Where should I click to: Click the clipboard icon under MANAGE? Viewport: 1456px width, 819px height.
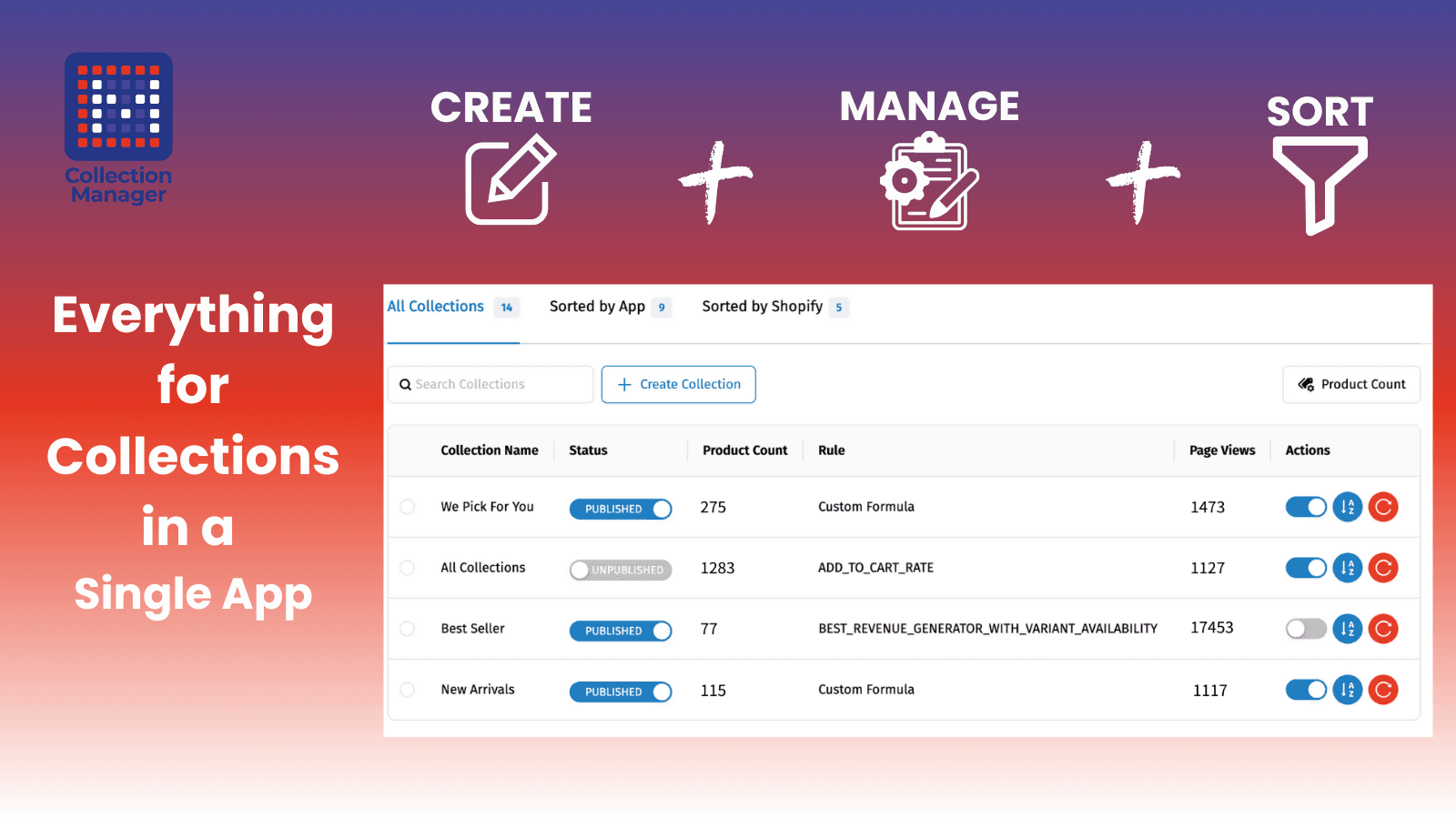click(928, 182)
